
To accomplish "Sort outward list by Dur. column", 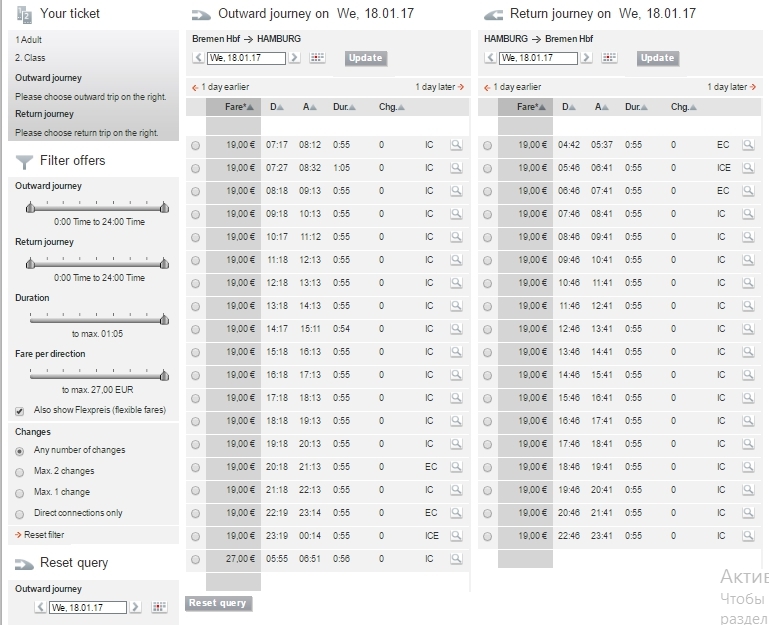I will (344, 107).
